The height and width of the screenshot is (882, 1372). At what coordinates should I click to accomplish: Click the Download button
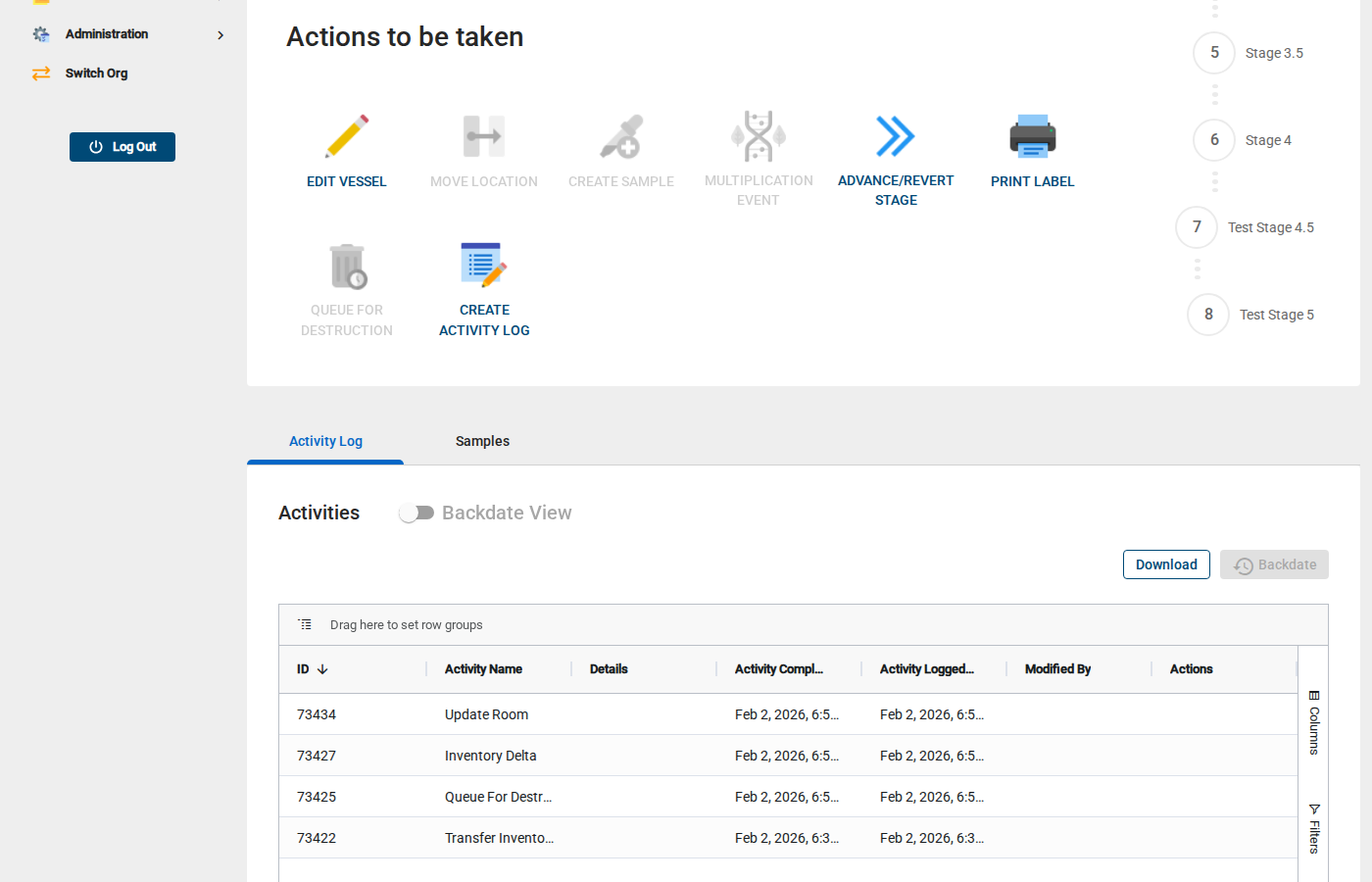pyautogui.click(x=1166, y=564)
